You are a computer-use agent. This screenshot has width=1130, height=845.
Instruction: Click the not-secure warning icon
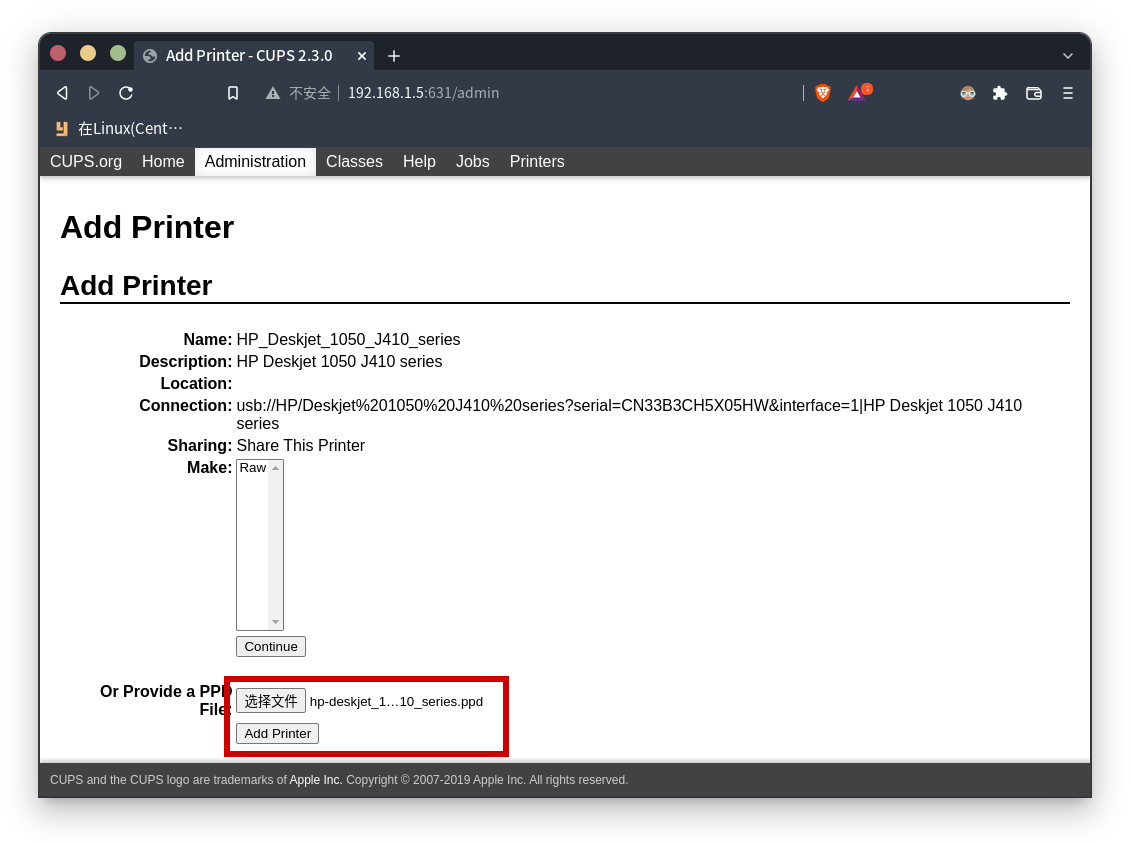[x=273, y=93]
